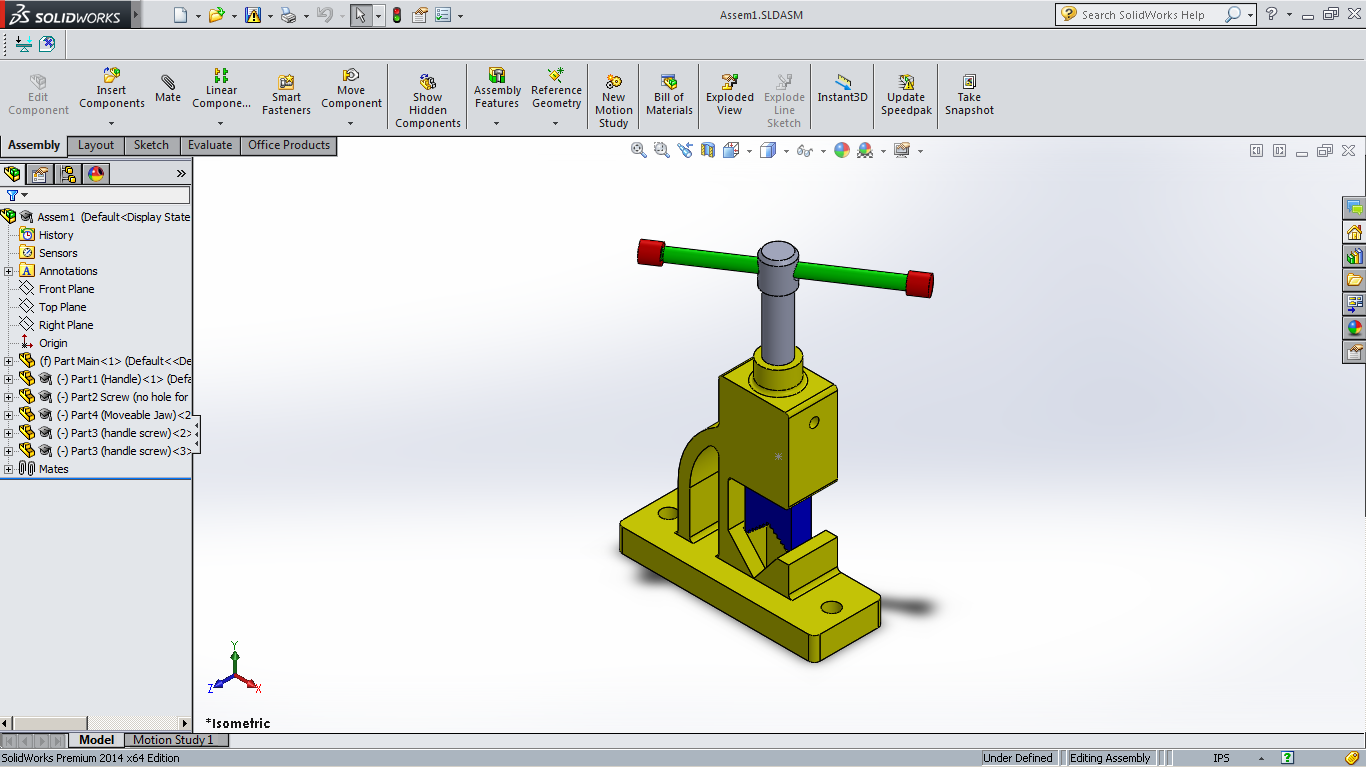Click the Print icon in top toolbar
1366x768 pixels.
[288, 15]
